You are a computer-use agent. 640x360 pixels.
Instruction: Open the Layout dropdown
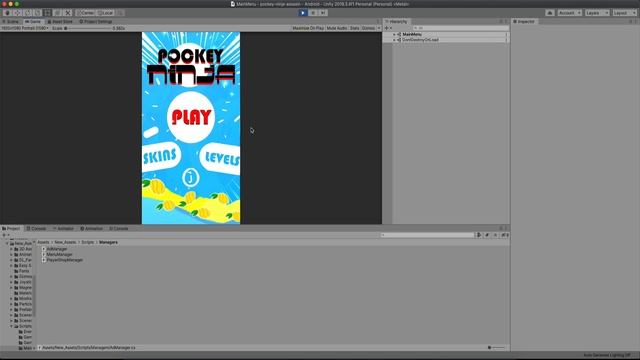(x=624, y=13)
